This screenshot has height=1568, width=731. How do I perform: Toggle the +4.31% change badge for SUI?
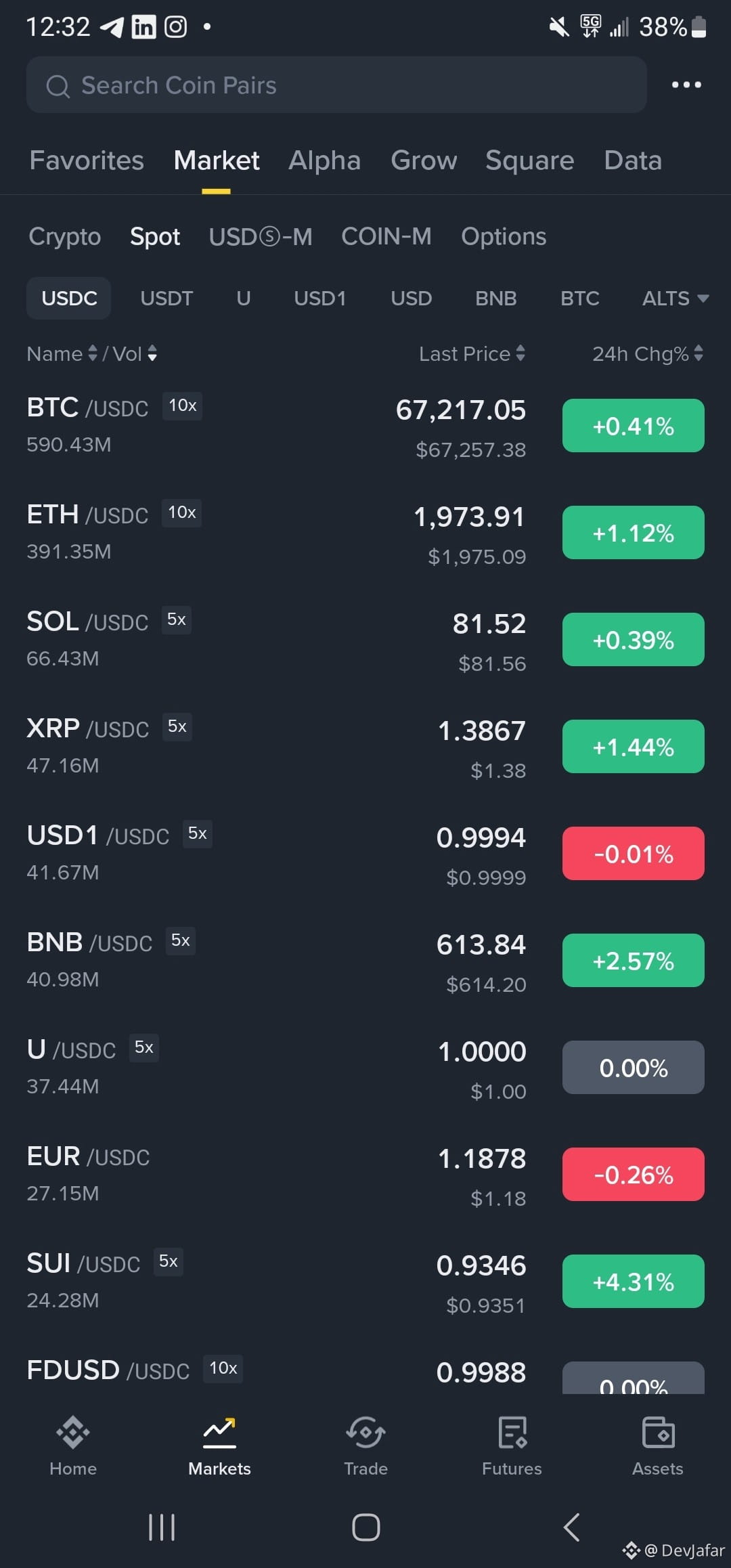633,1282
